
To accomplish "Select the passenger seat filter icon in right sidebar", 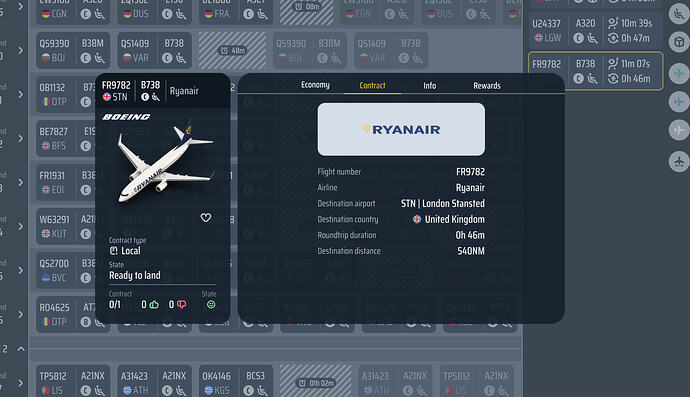I will tap(679, 15).
